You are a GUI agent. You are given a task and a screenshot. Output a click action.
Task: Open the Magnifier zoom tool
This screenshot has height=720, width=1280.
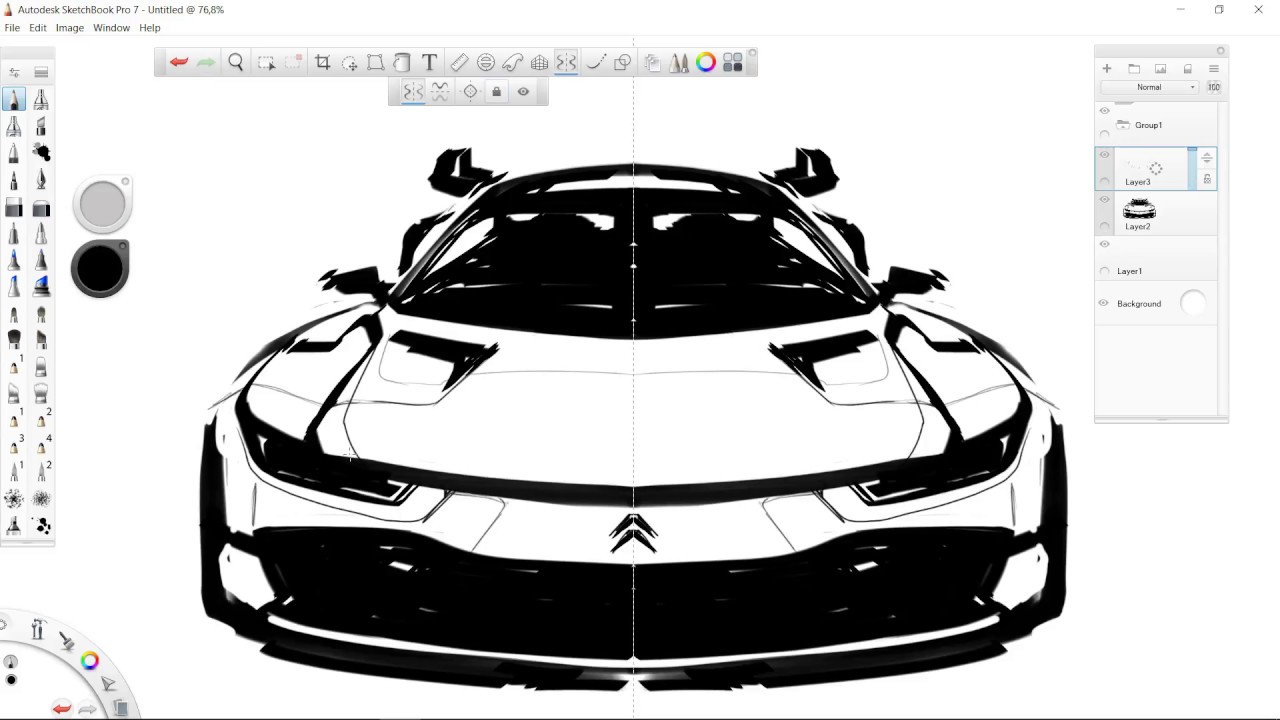click(236, 62)
